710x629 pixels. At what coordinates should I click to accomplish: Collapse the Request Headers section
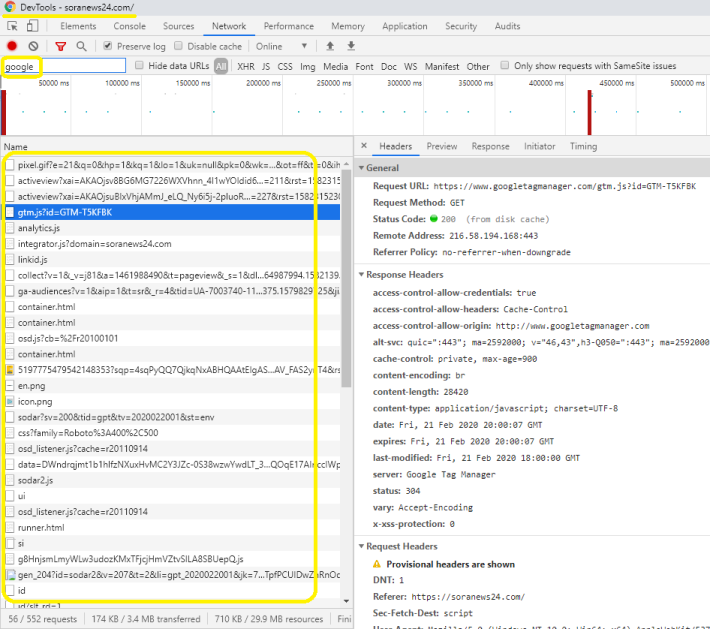point(361,547)
